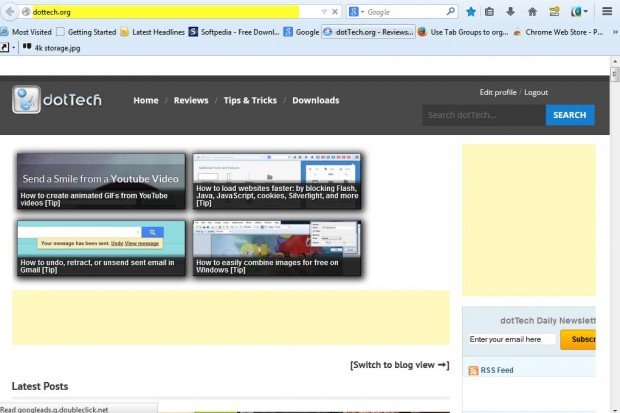The height and width of the screenshot is (413, 620).
Task: Open the extension icon dropdown beside the menu
Action: 579,12
